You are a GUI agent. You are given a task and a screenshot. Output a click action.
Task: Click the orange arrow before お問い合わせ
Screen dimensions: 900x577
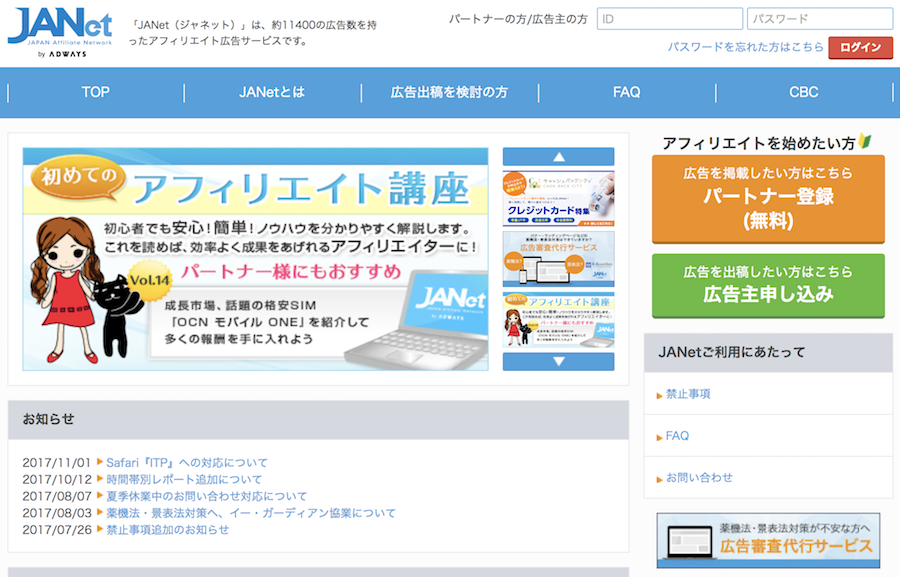[x=660, y=479]
